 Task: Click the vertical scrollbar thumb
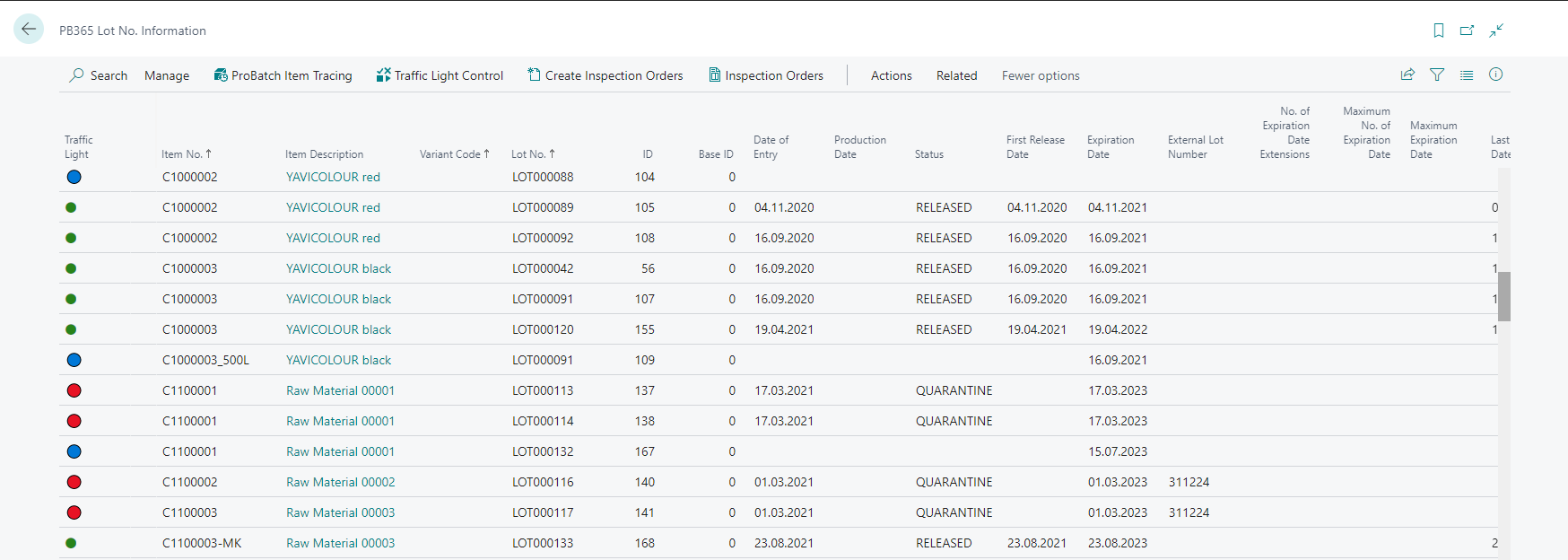coord(1504,296)
